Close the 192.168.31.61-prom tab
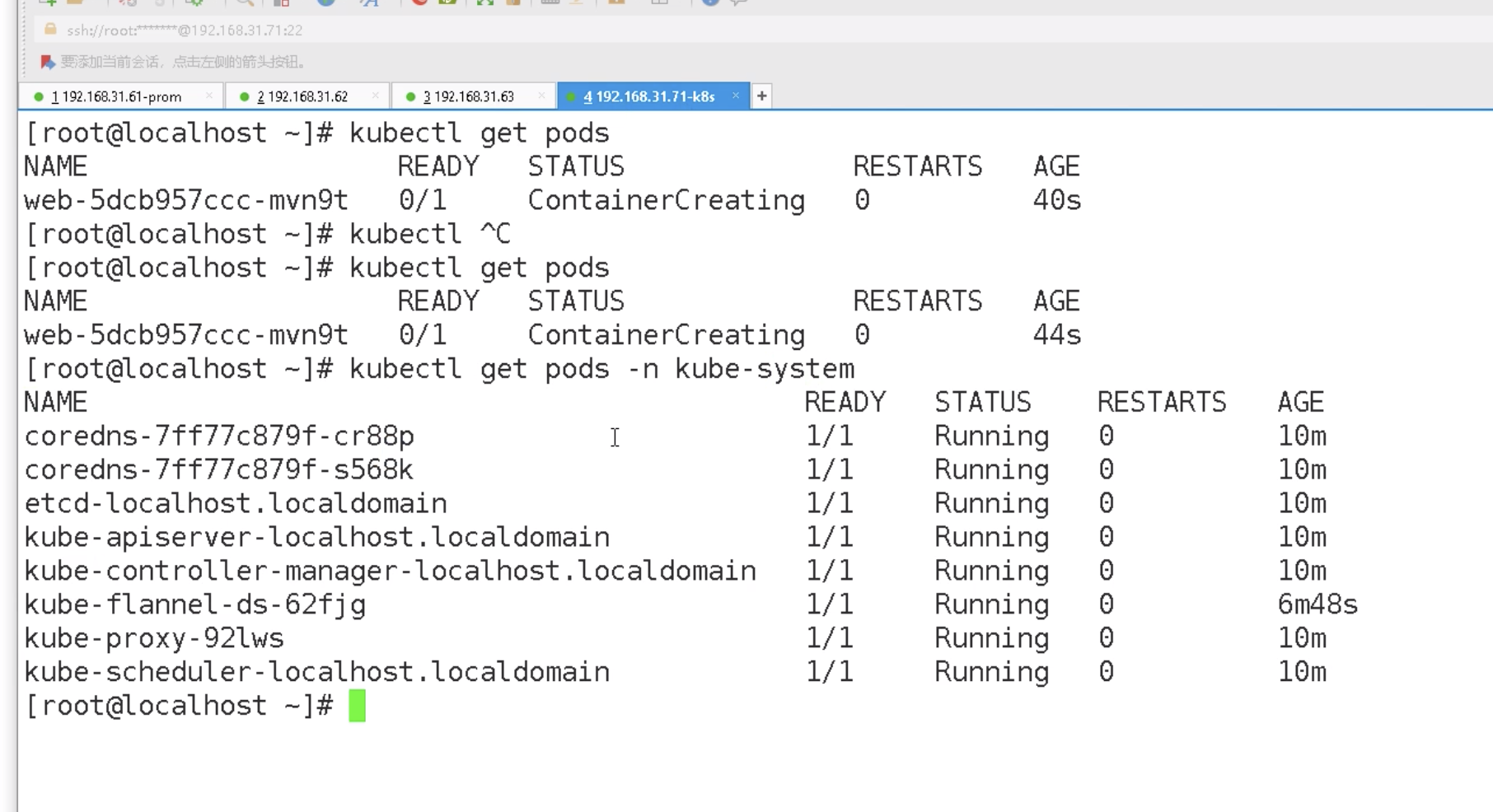This screenshot has height=812, width=1493. click(209, 96)
